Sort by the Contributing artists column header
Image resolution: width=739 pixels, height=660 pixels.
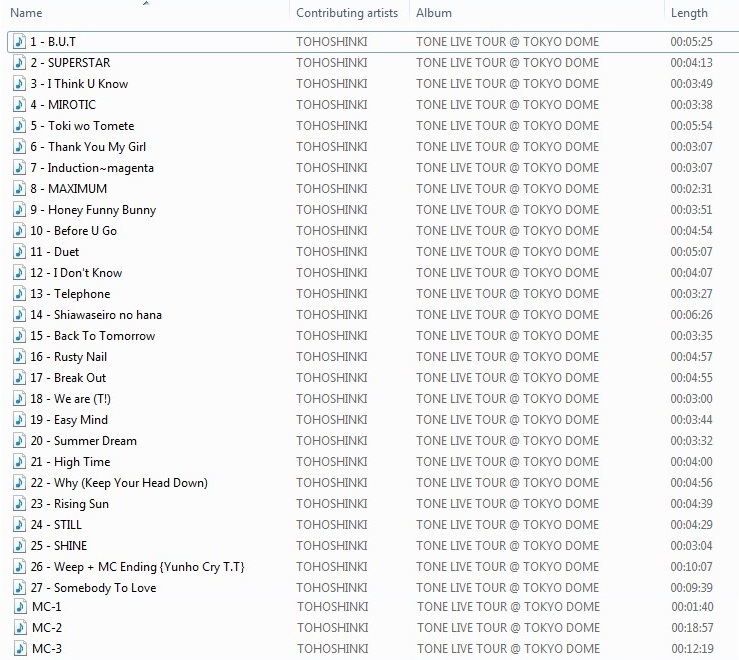[347, 13]
